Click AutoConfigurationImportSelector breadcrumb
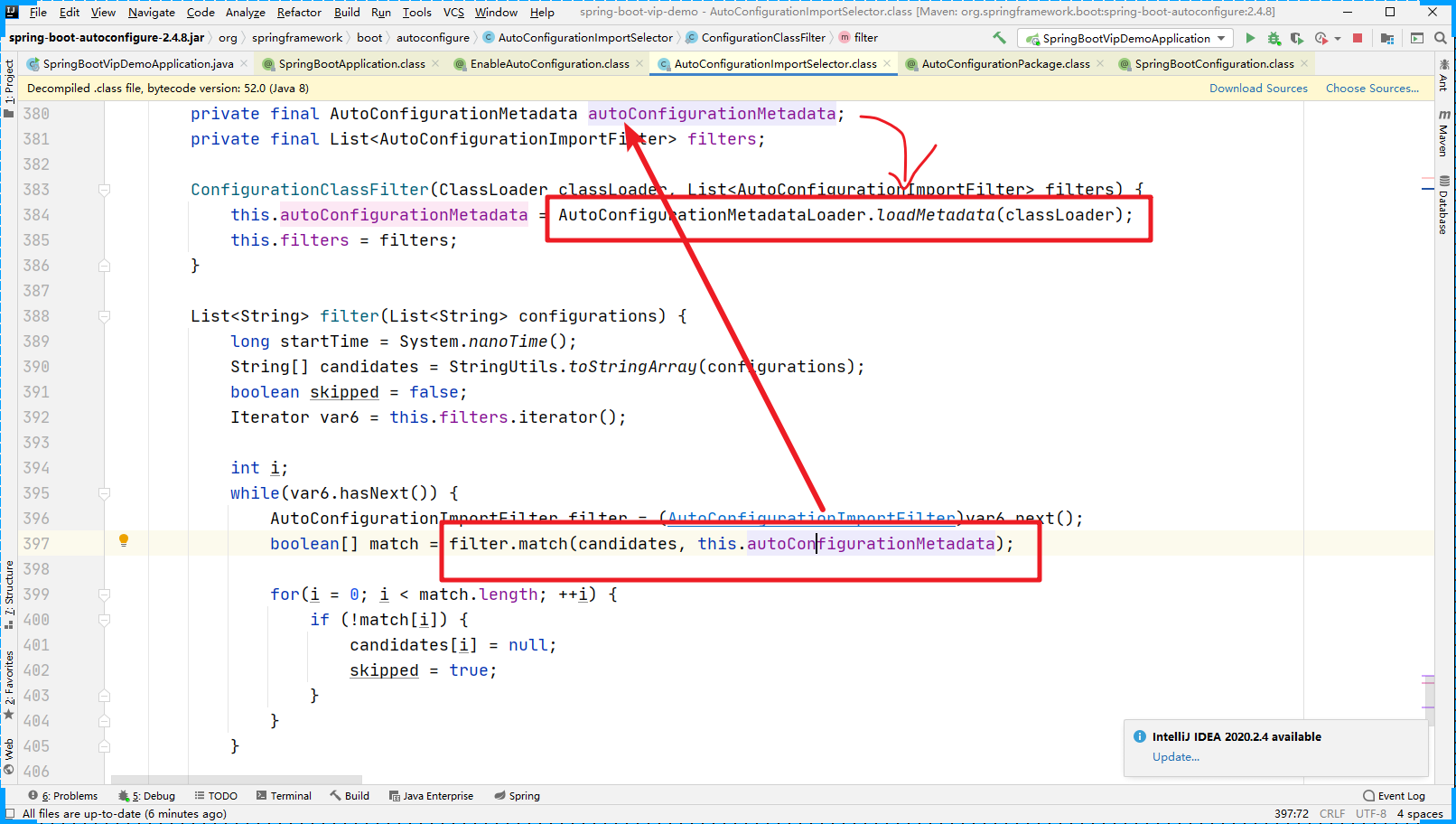Screen dimensions: 1456x824 [x=578, y=38]
